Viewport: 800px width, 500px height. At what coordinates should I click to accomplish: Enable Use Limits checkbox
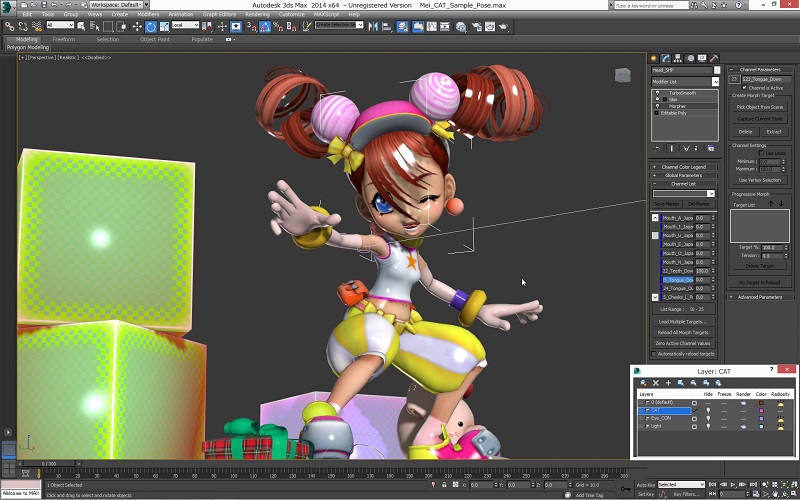pos(761,153)
